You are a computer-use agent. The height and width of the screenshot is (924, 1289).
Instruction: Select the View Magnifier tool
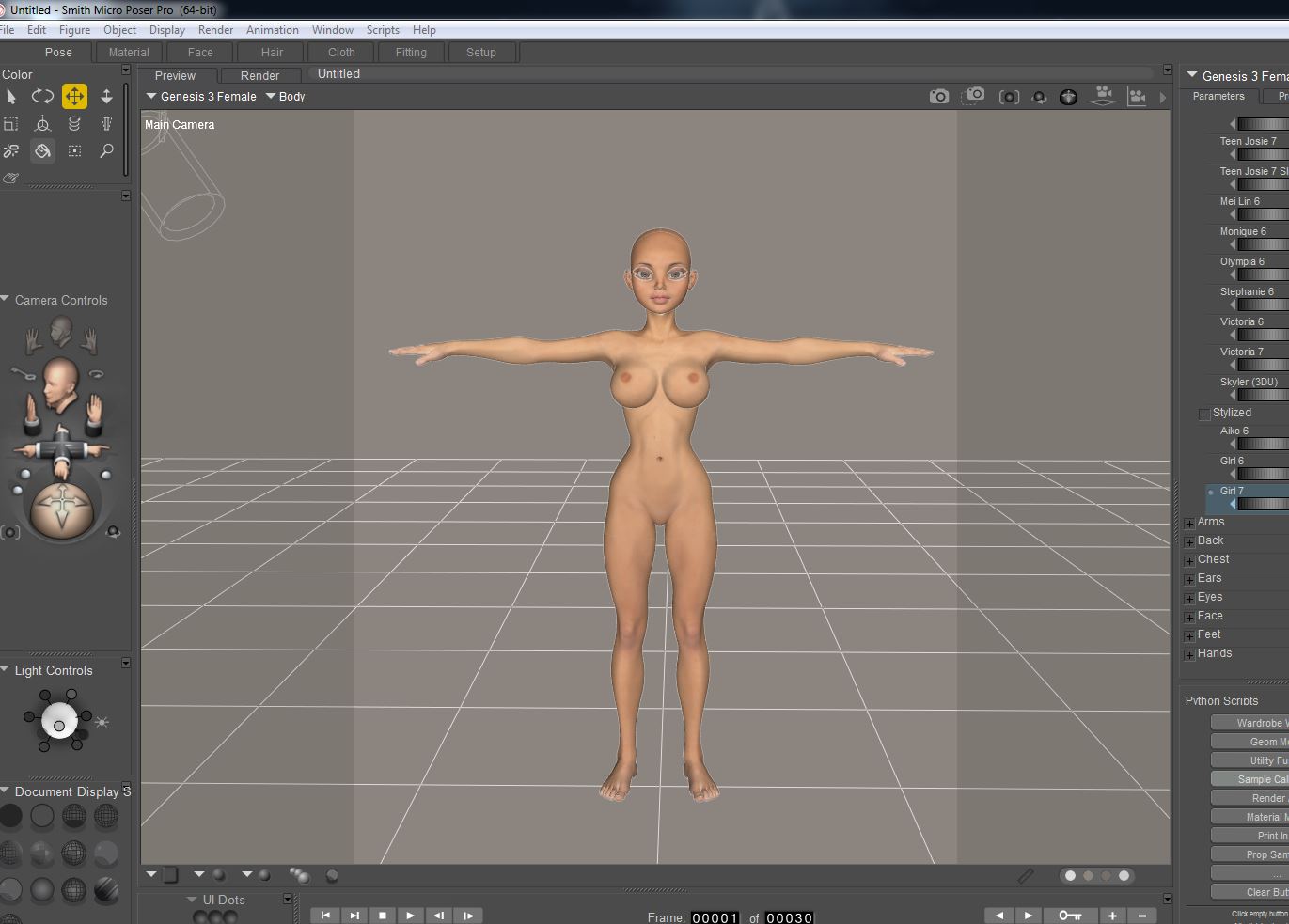coord(106,150)
